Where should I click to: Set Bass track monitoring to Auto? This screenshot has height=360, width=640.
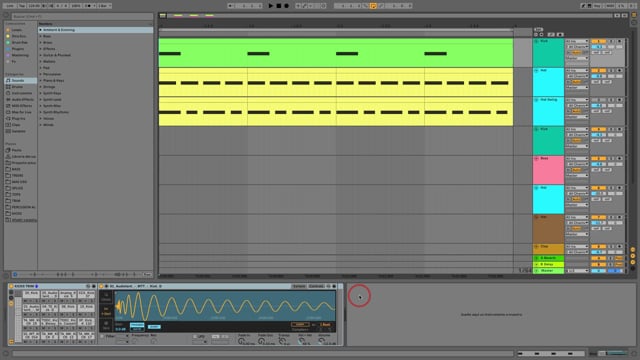(x=576, y=170)
